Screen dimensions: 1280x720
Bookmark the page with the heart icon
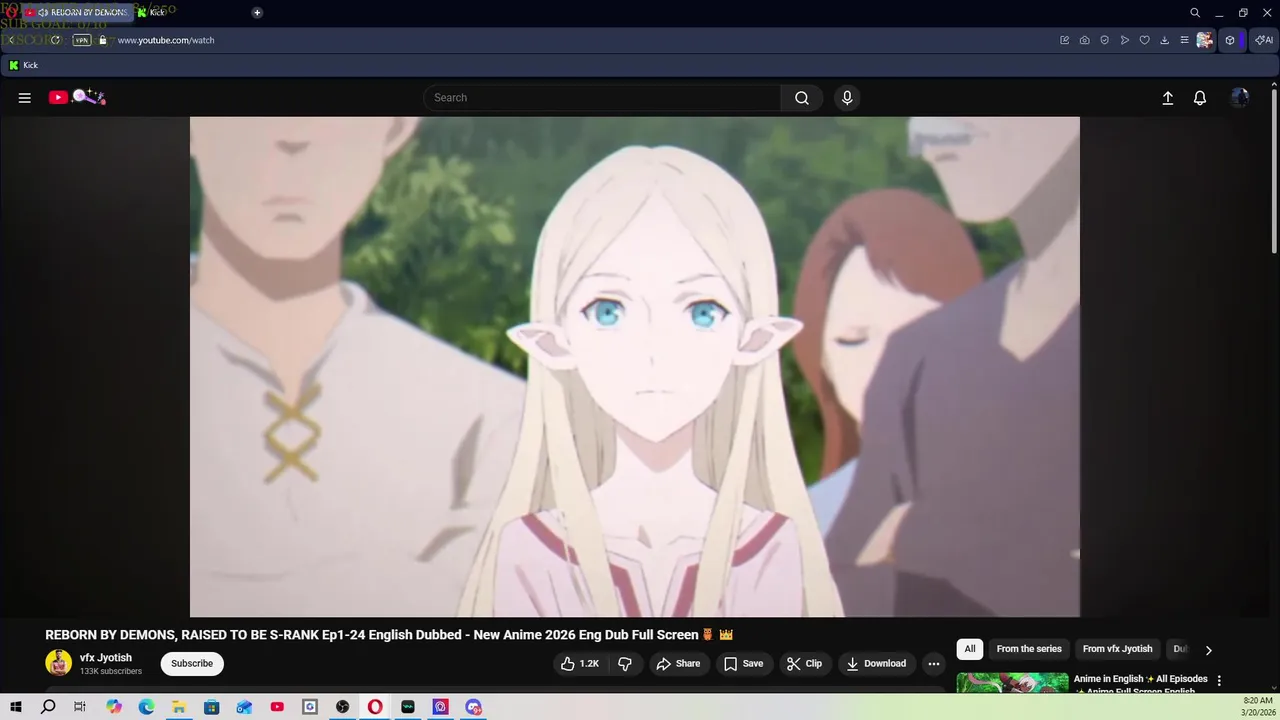1145,40
